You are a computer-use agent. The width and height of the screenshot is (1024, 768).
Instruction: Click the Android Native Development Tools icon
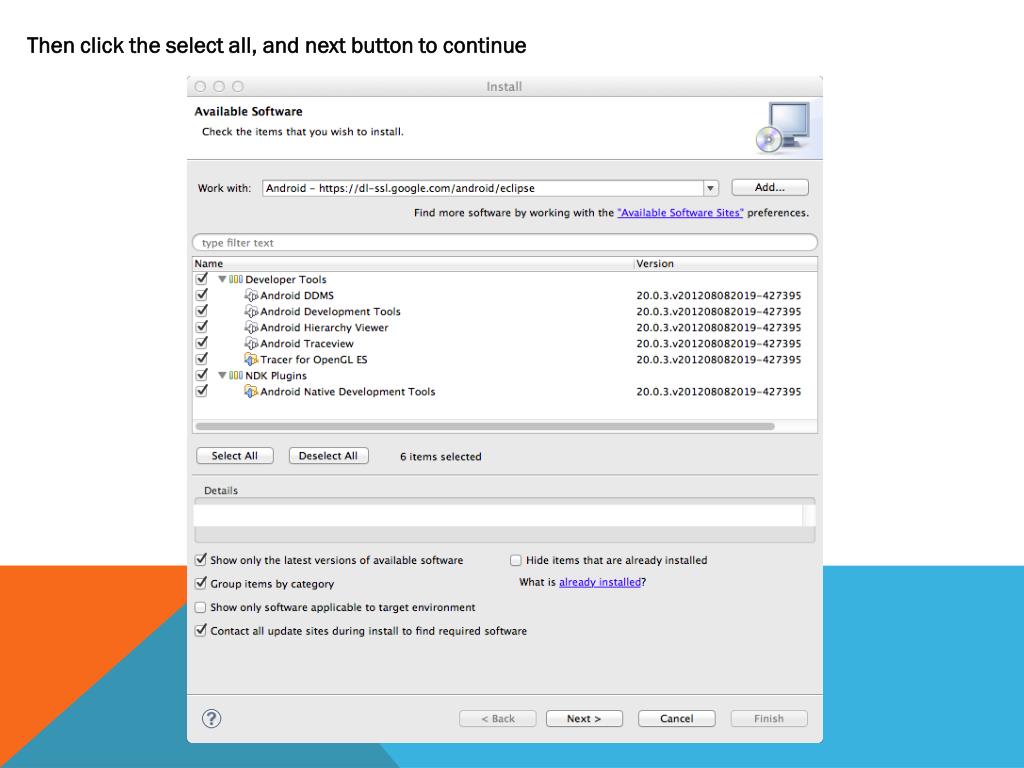(251, 391)
